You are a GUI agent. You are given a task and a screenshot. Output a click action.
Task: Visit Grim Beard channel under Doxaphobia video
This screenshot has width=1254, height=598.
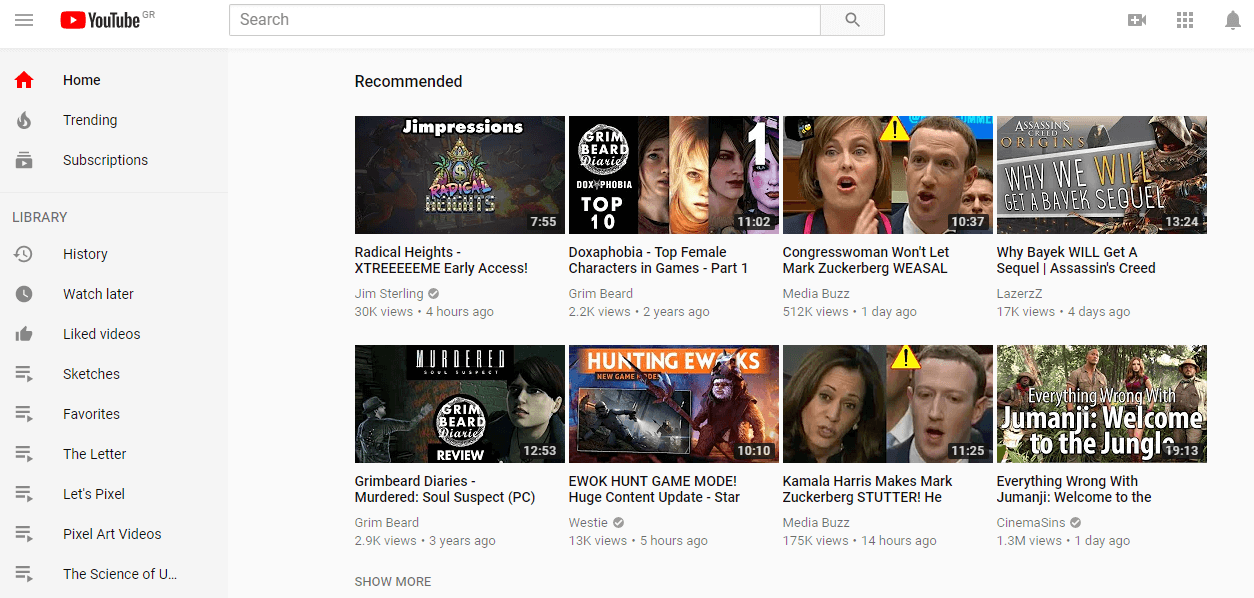click(601, 294)
